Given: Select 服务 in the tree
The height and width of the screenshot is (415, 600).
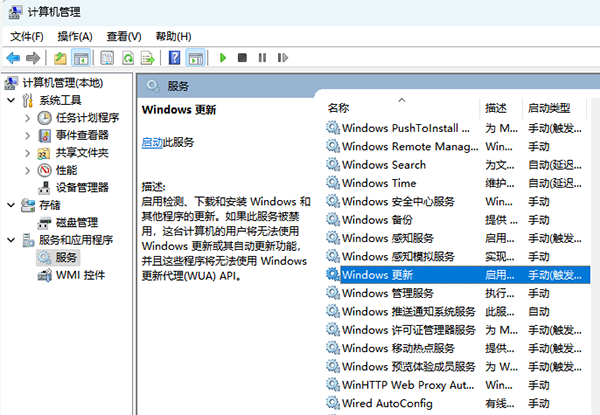Looking at the screenshot, I should (x=66, y=257).
